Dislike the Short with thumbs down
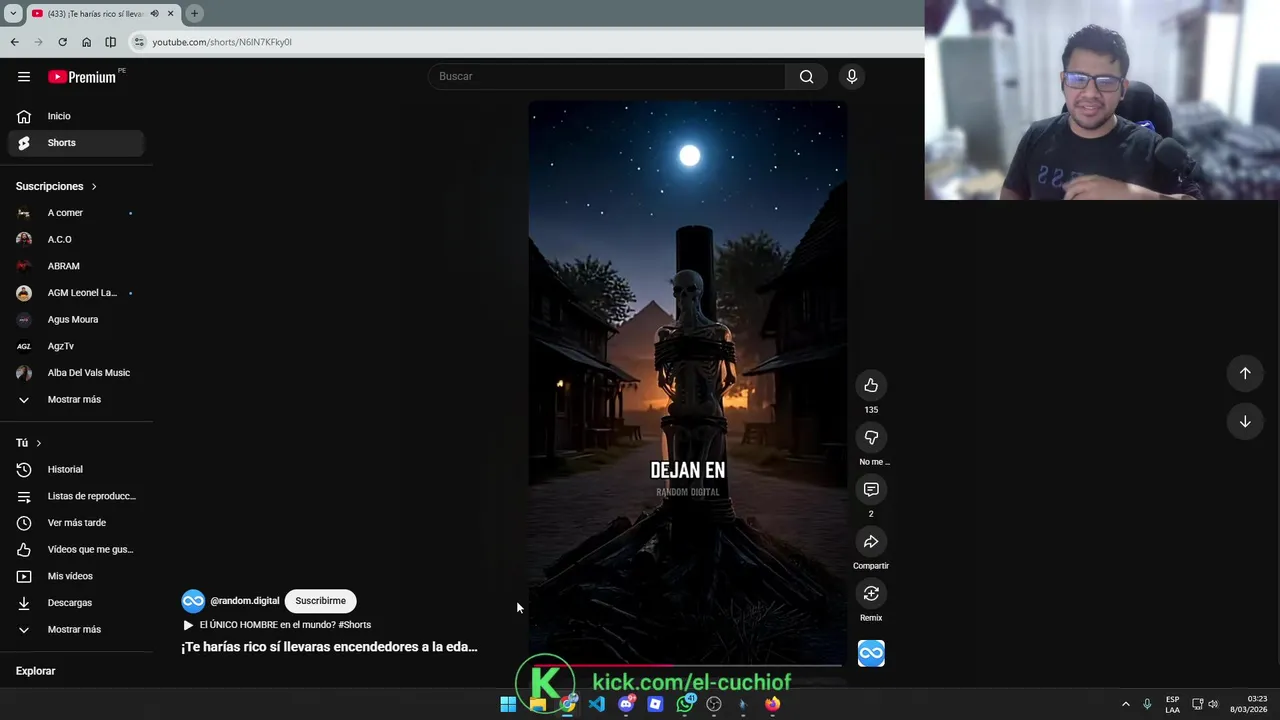1280x720 pixels. point(871,437)
